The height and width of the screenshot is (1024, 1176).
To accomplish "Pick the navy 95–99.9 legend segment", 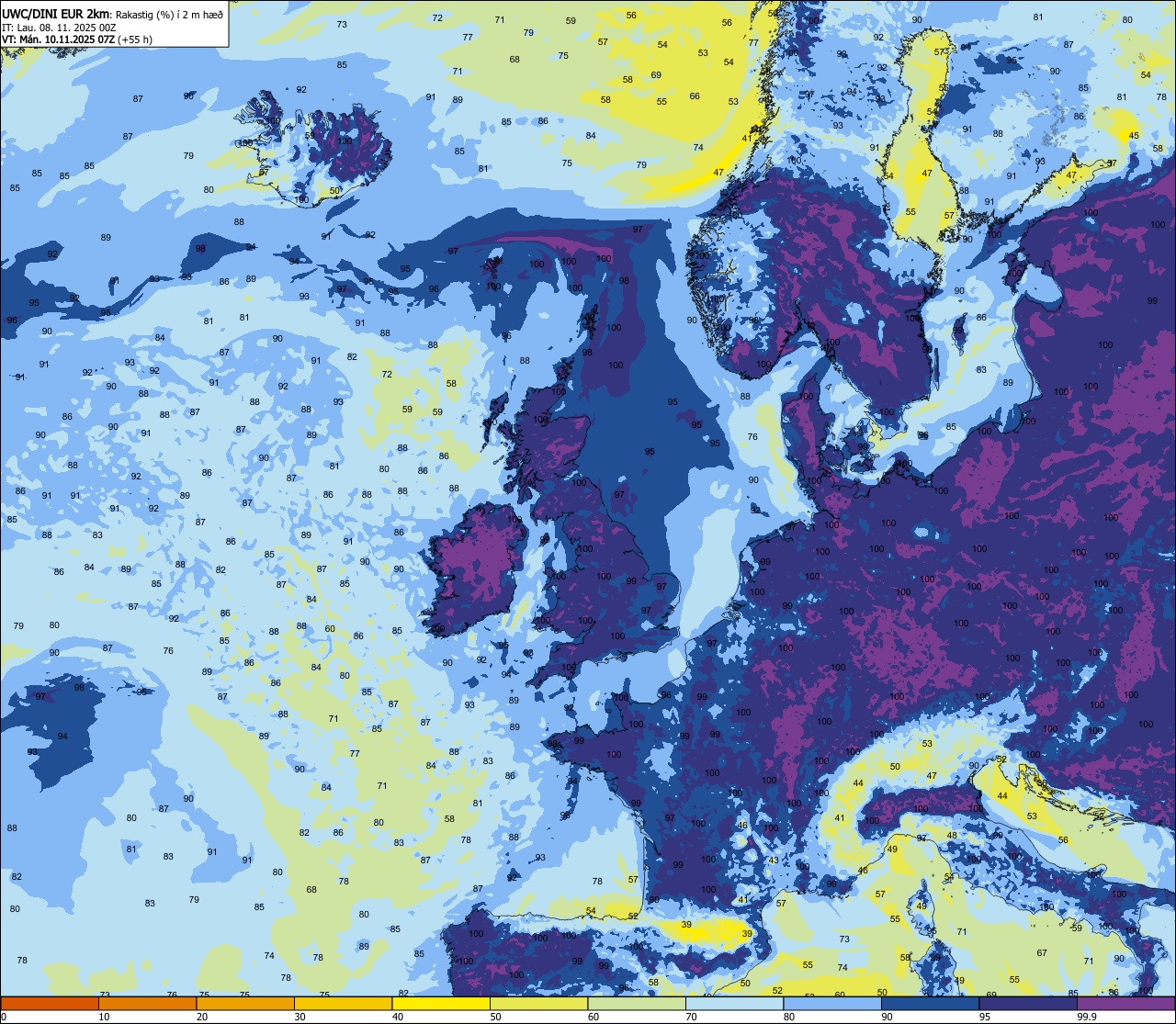I will pos(1028,1003).
